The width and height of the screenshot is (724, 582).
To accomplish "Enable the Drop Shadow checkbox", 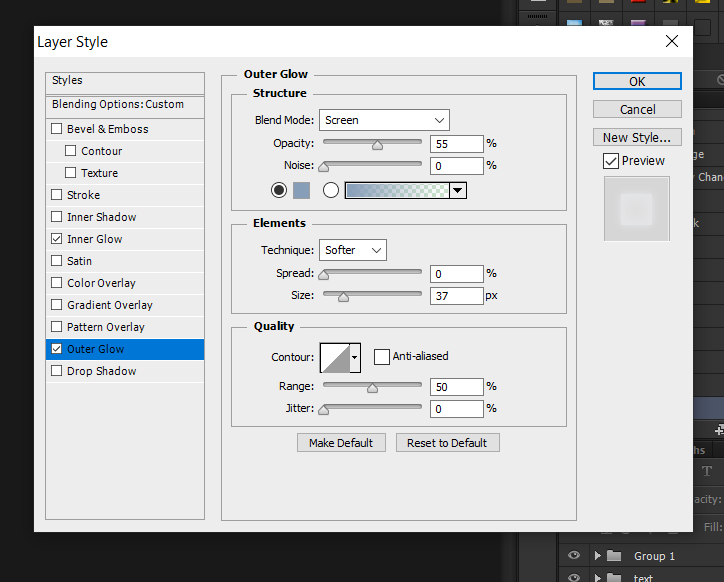I will 57,371.
